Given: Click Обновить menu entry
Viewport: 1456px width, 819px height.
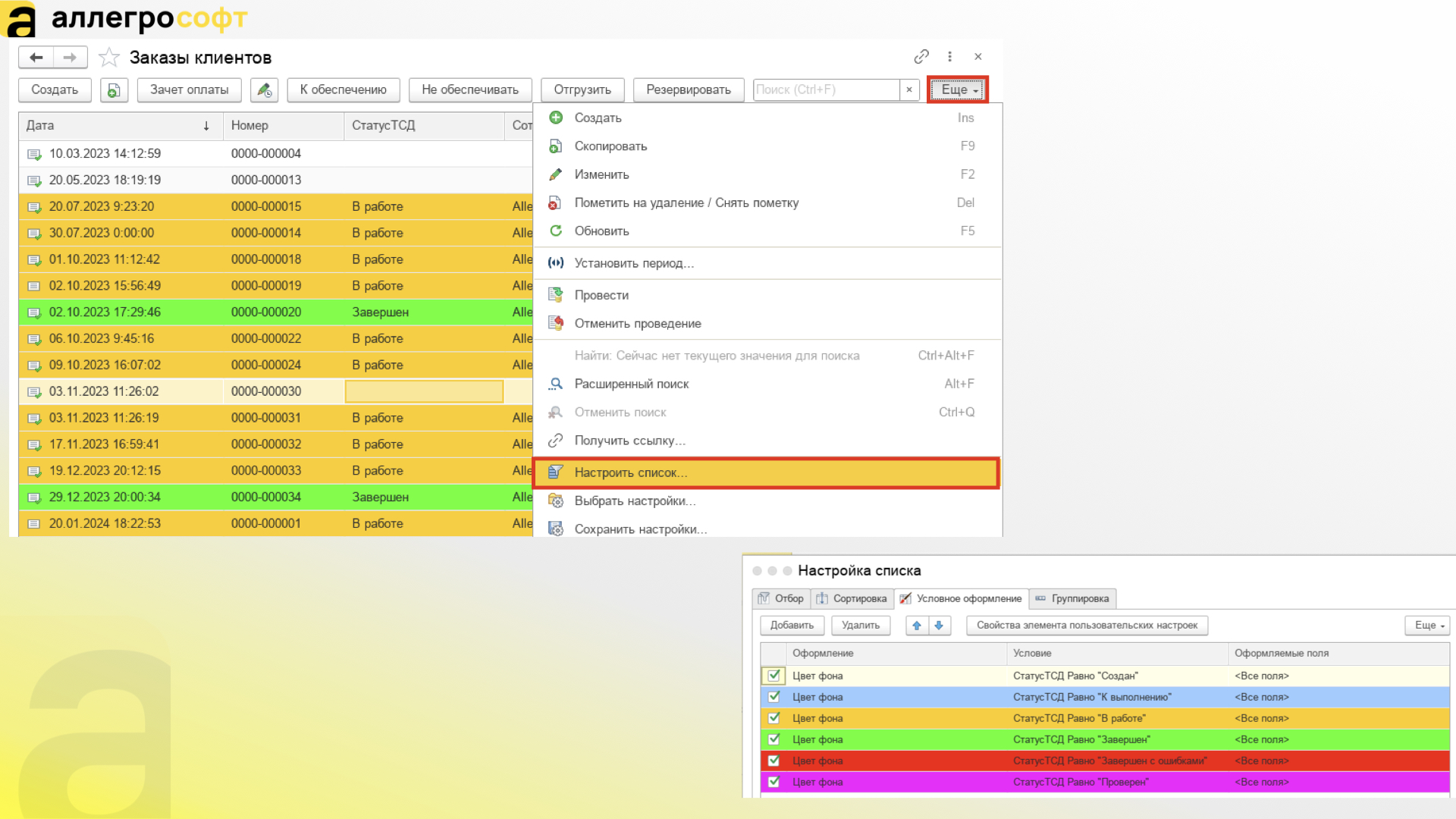Looking at the screenshot, I should click(767, 231).
